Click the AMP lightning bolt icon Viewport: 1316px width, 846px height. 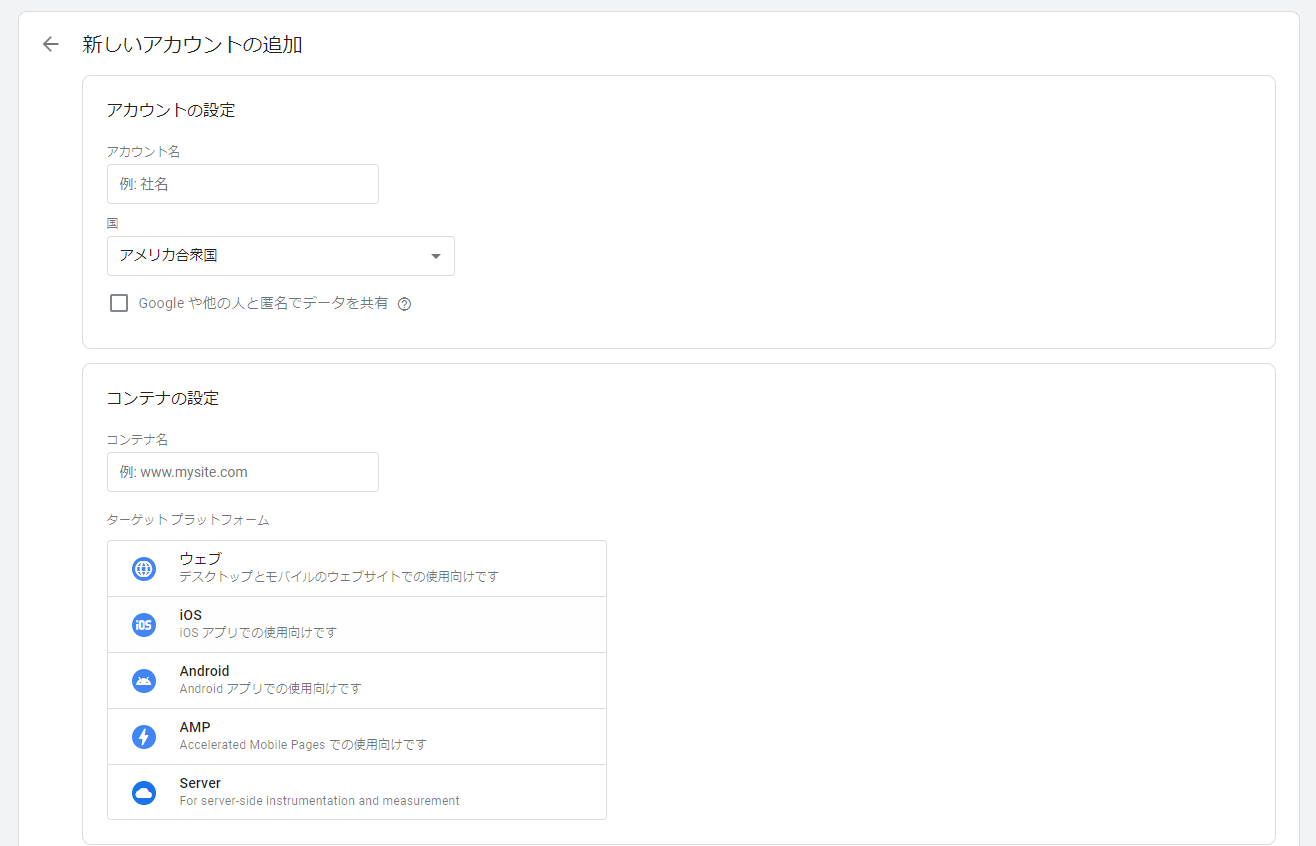[144, 737]
